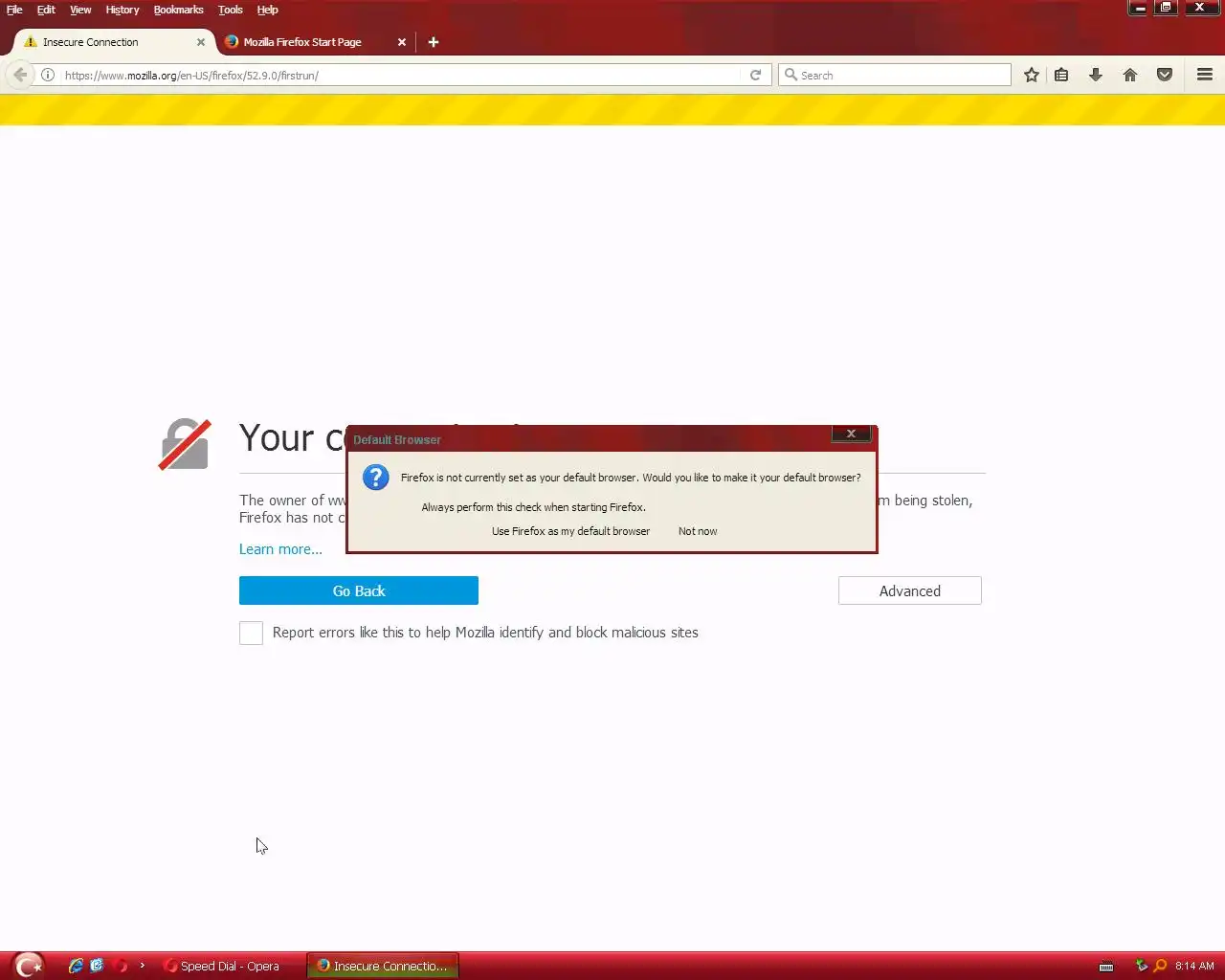This screenshot has height=980, width=1225.
Task: Go to the Firefox home page icon
Action: pos(1130,75)
